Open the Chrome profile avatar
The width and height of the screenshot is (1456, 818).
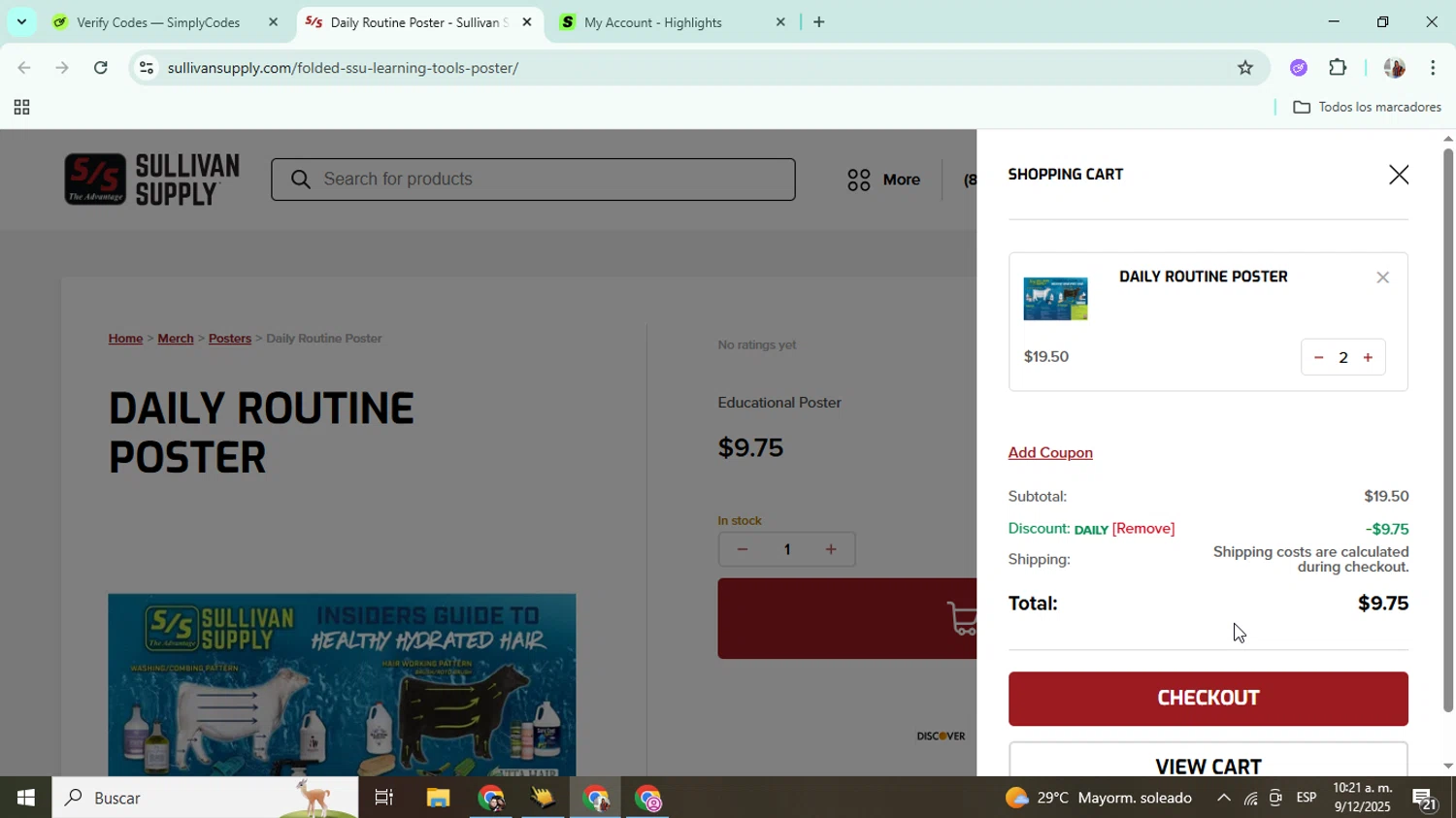click(1394, 68)
